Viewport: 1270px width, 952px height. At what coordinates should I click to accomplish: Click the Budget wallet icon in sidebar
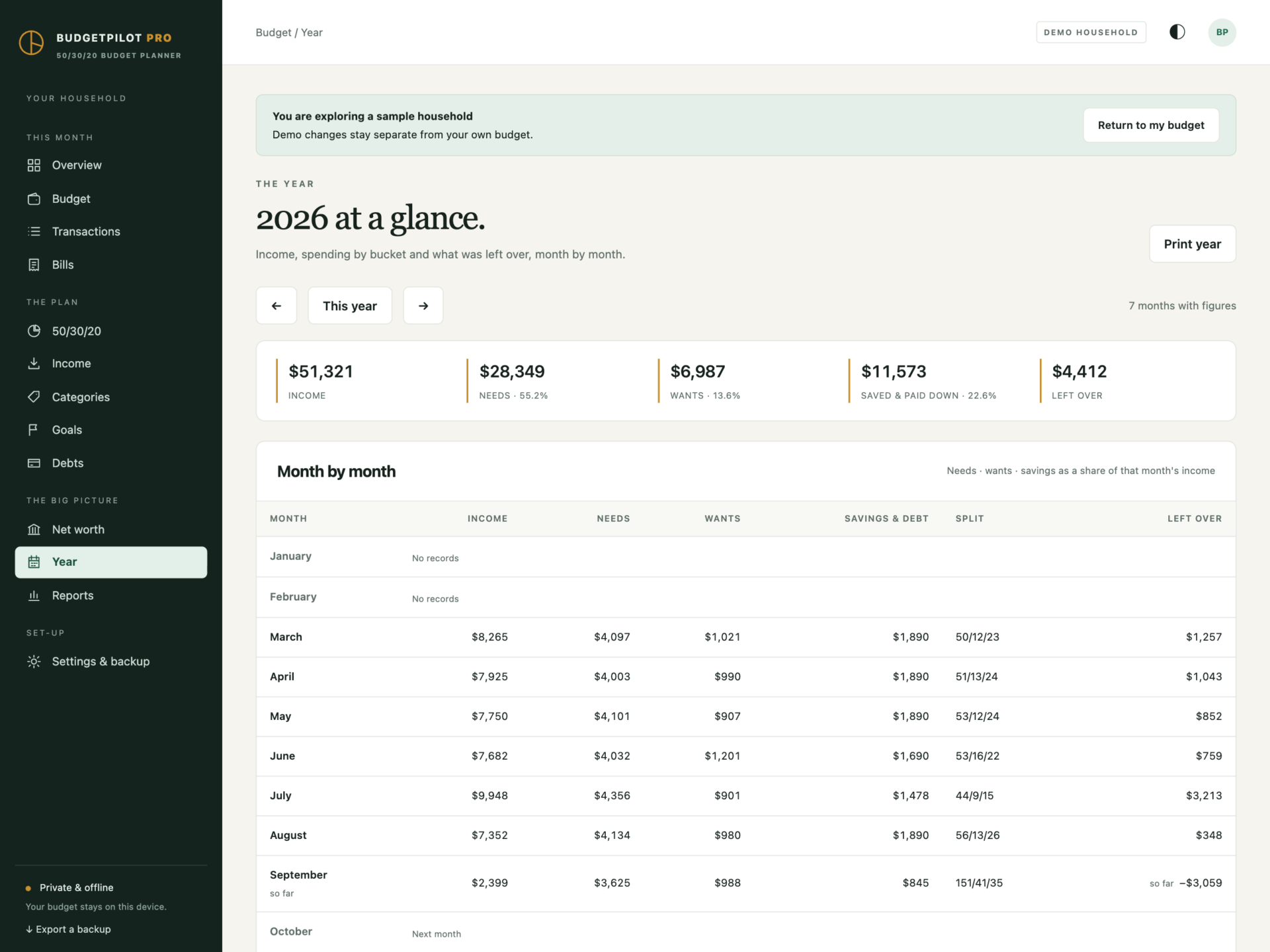[x=34, y=199]
